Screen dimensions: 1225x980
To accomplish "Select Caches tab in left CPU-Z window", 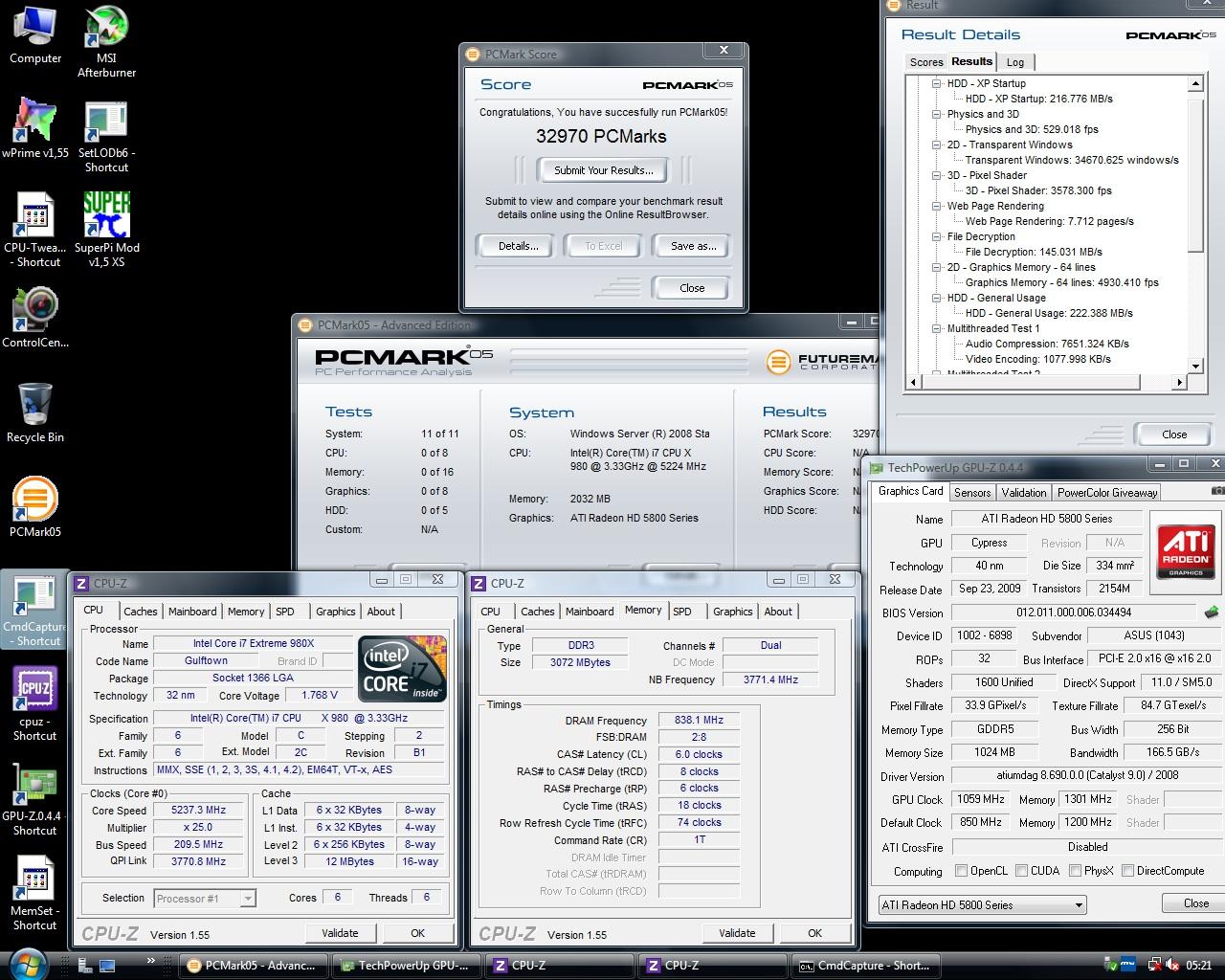I will [140, 612].
